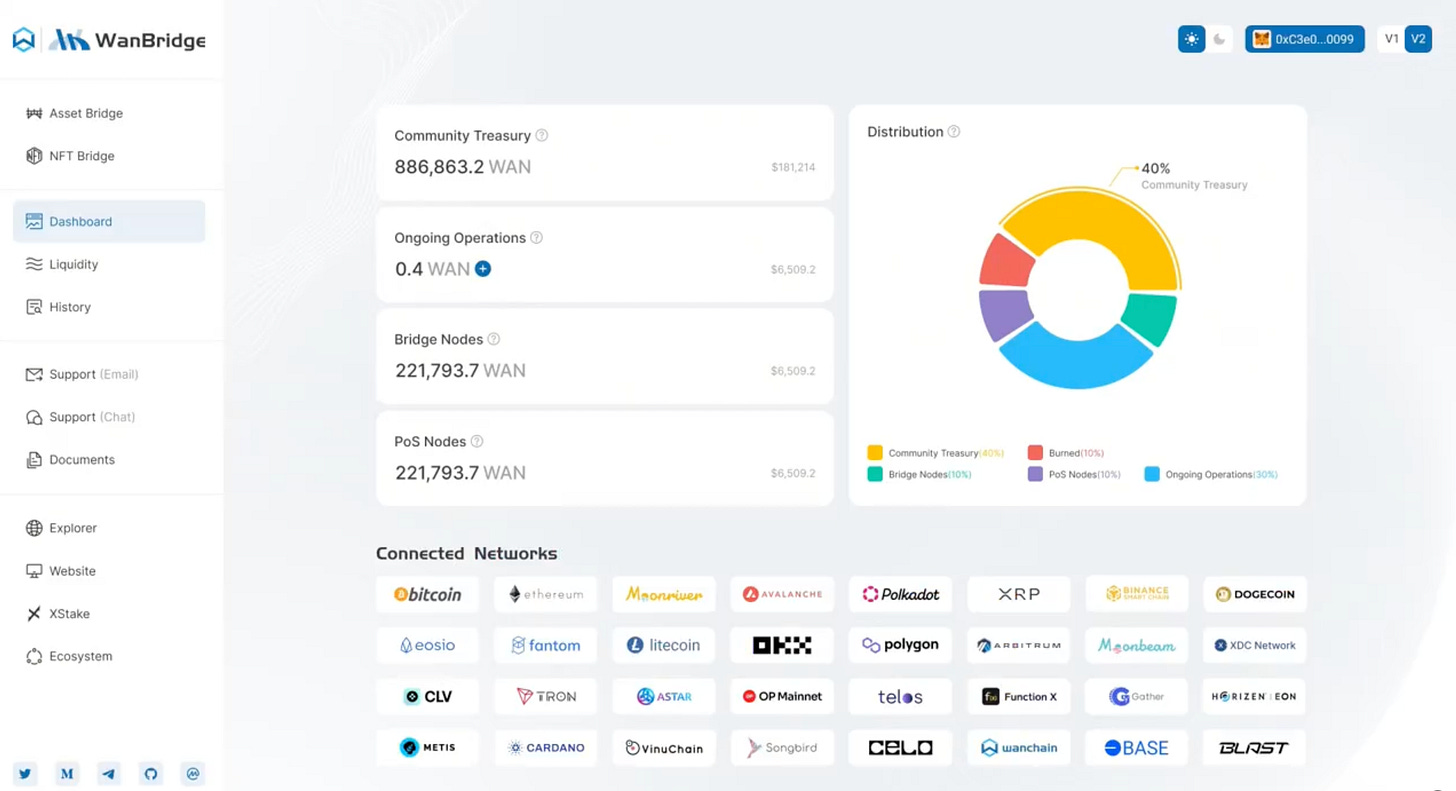The height and width of the screenshot is (791, 1456).
Task: Open Support (Email) link
Action: coord(108,374)
